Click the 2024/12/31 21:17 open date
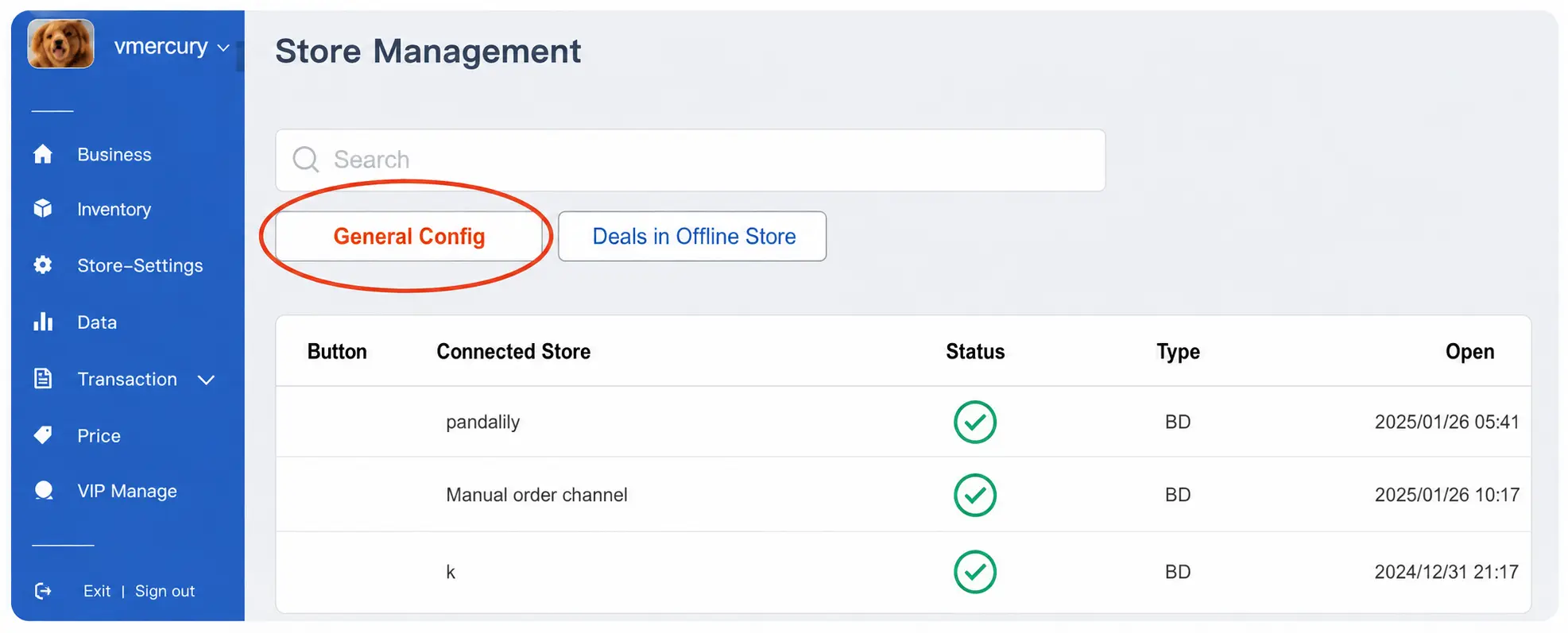The image size is (1568, 633). (1446, 572)
